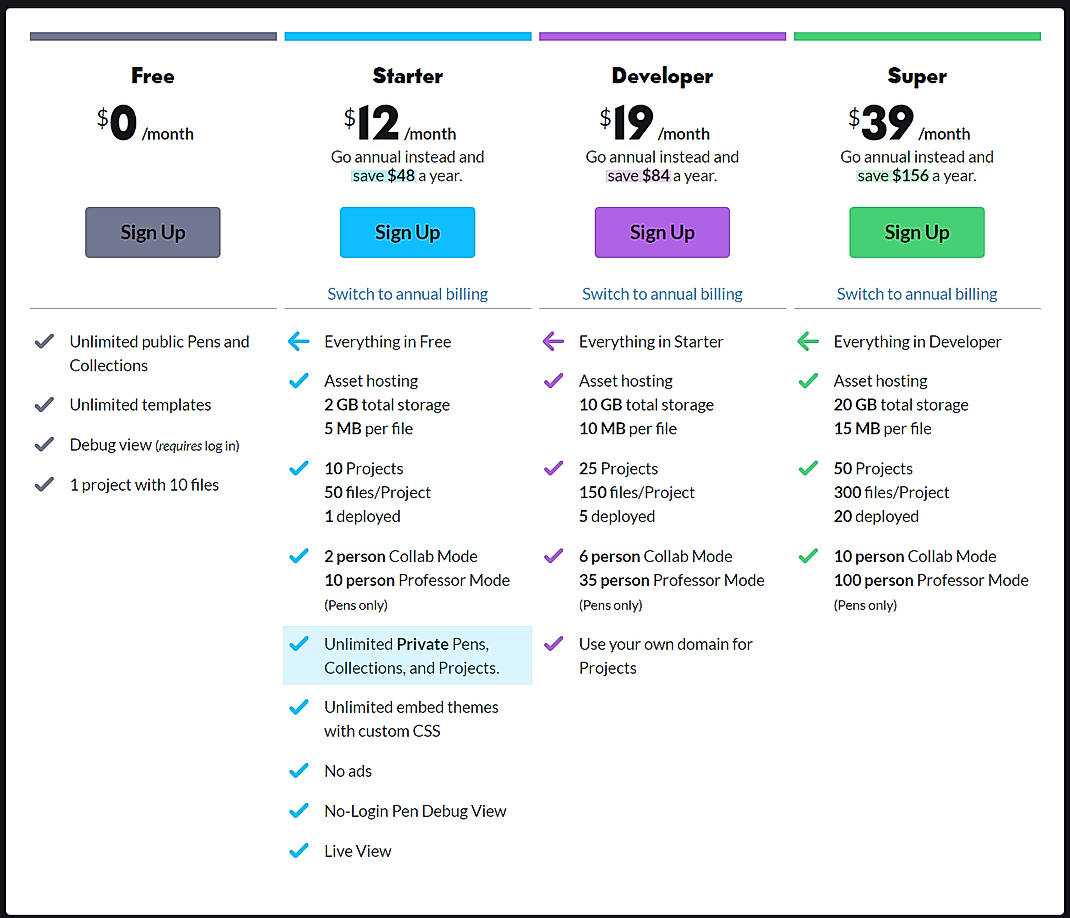The image size is (1070, 918).
Task: Click the checkmark next to Debug view feature
Action: coord(44,444)
